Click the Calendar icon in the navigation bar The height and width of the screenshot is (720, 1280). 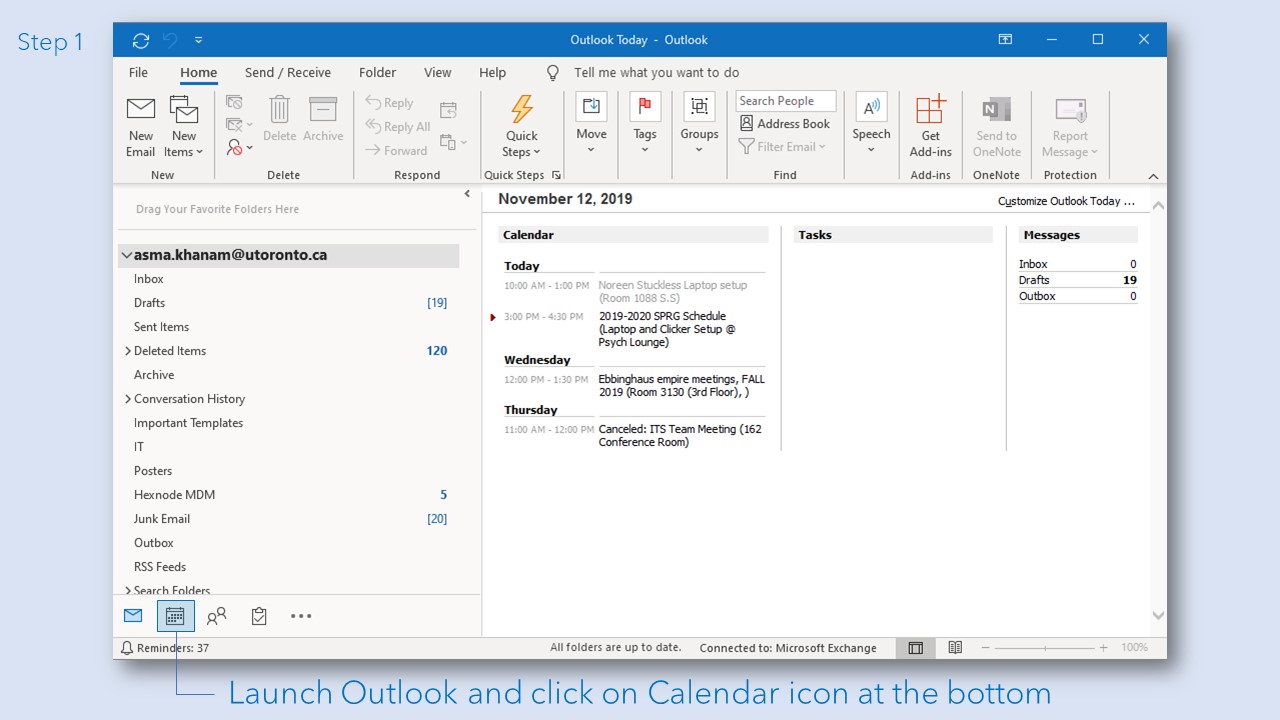coord(175,616)
